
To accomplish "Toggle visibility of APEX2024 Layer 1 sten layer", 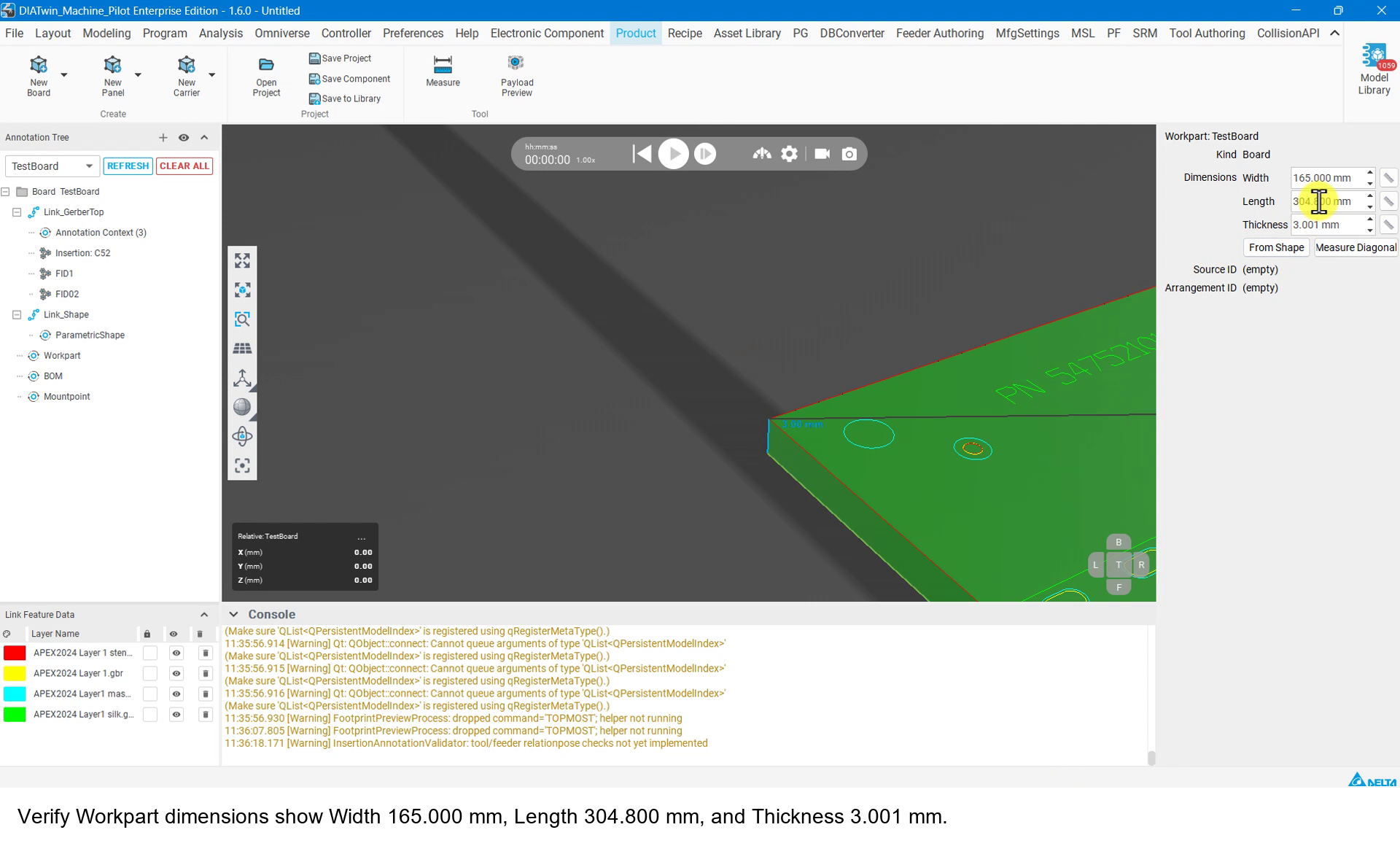I will click(176, 653).
